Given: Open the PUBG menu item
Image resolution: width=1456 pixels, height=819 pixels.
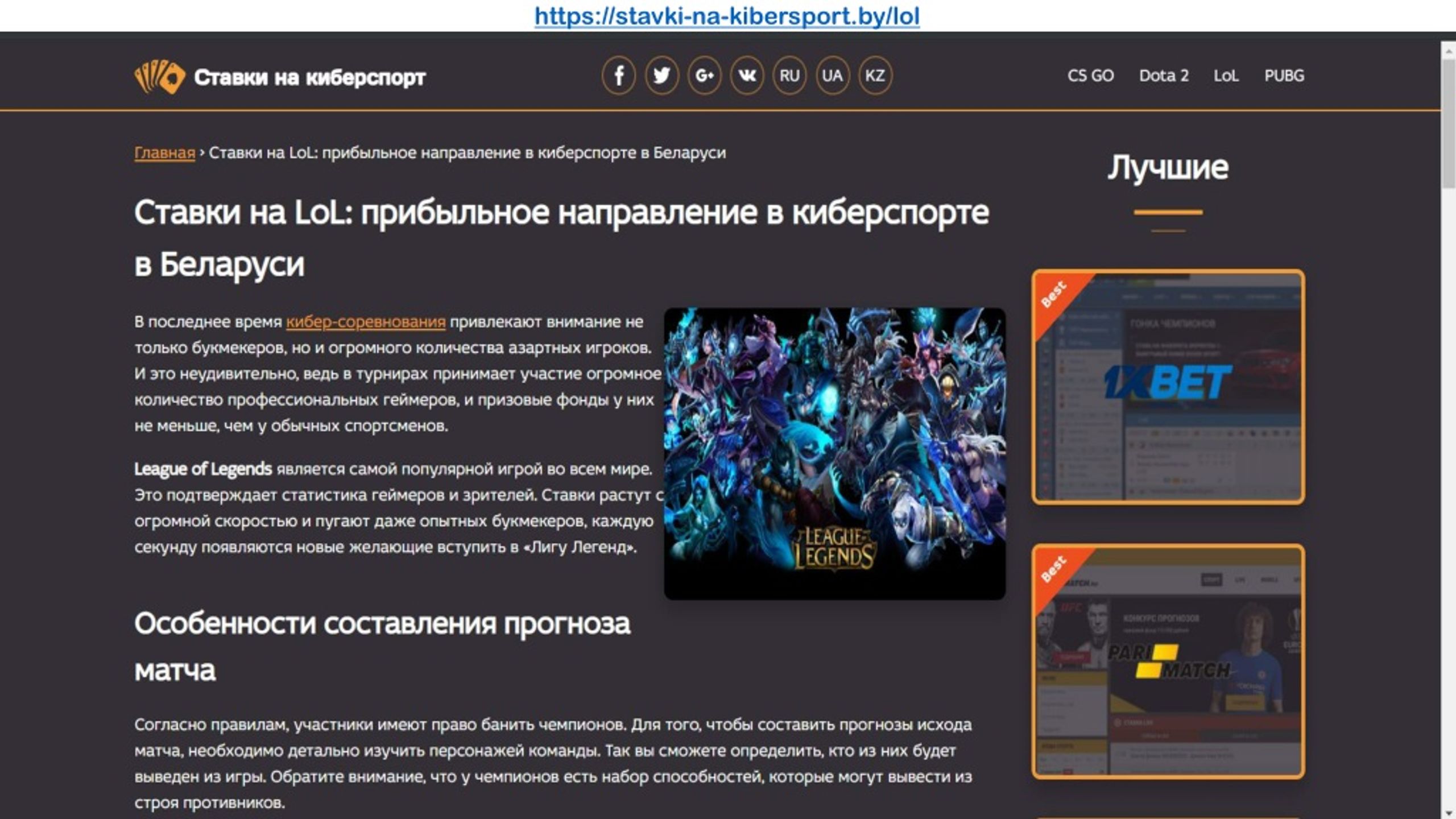Looking at the screenshot, I should tap(1284, 76).
